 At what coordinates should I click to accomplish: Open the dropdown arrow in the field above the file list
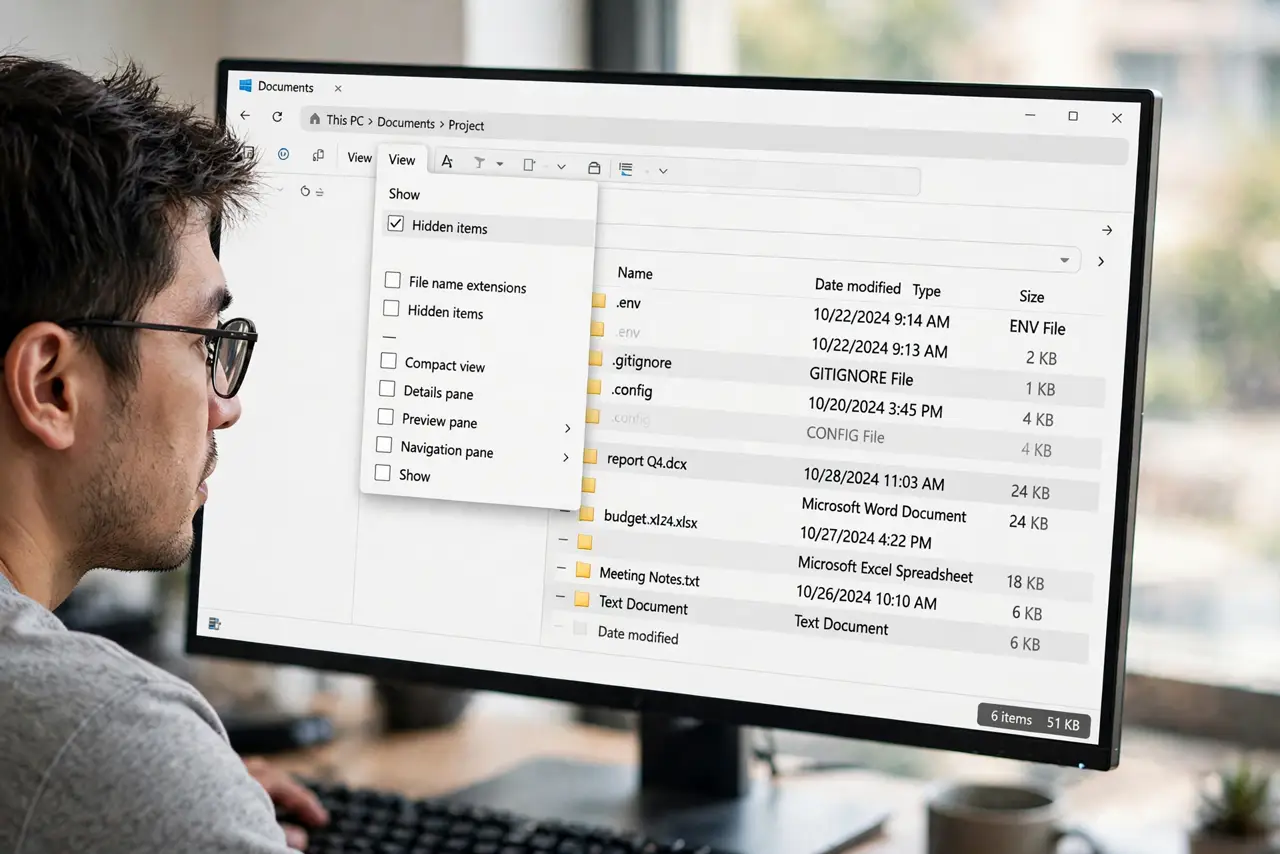point(1064,260)
